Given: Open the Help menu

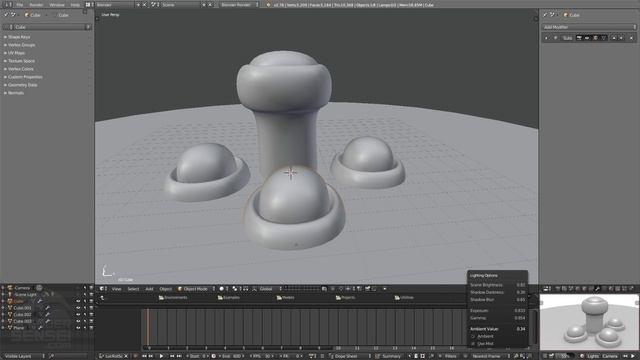Looking at the screenshot, I should pos(75,5).
